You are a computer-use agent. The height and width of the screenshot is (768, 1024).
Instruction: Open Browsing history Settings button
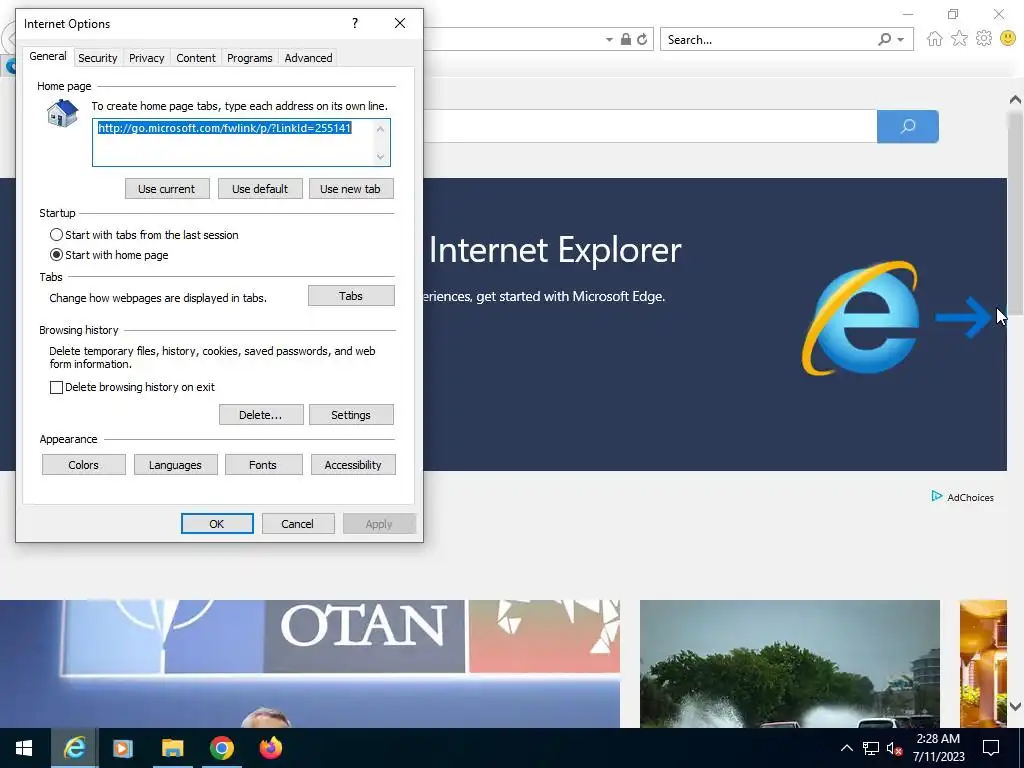coord(351,415)
